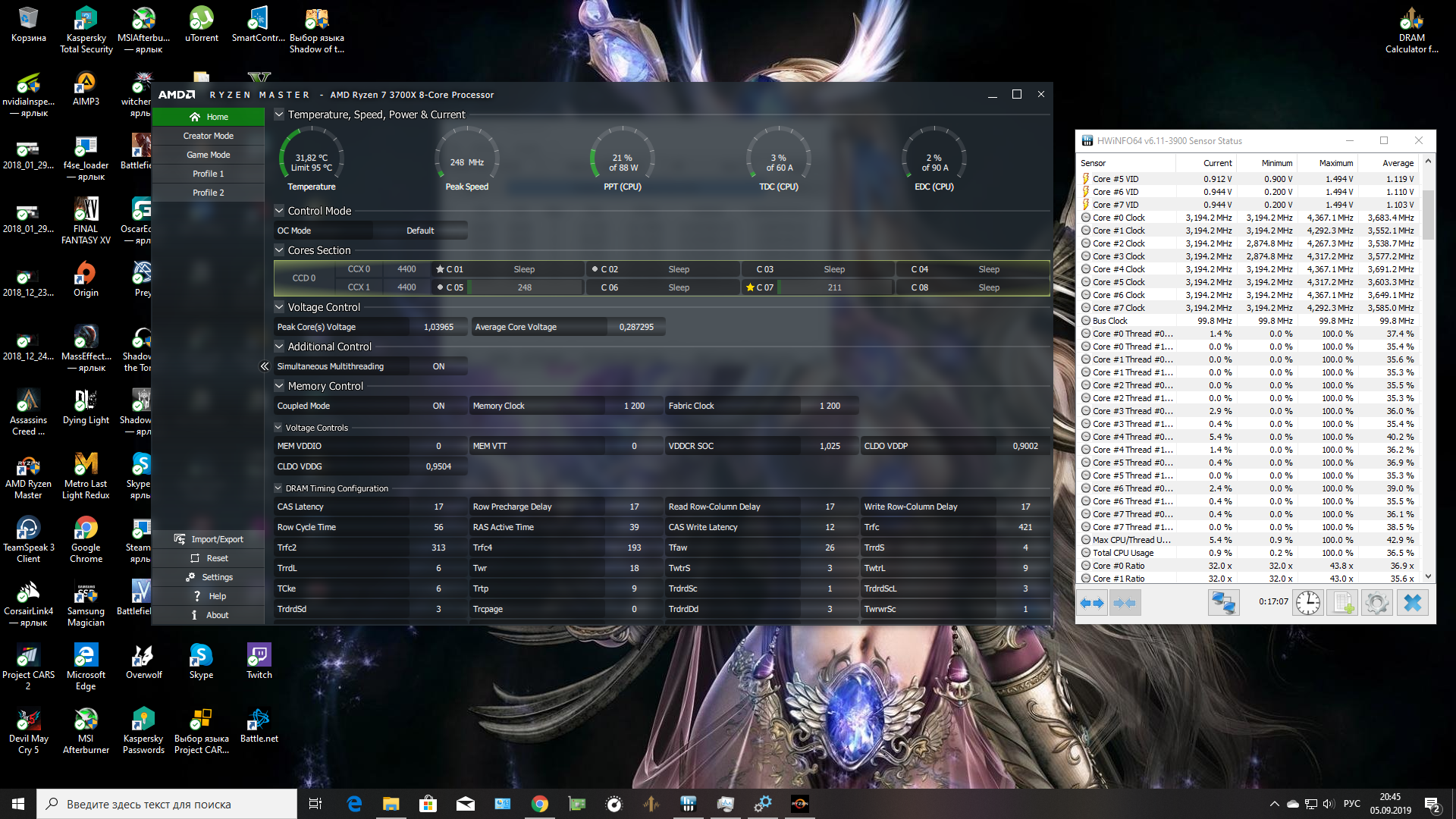
Task: Collapse the Ryzen Master sidebar with the chevron
Action: tap(265, 366)
